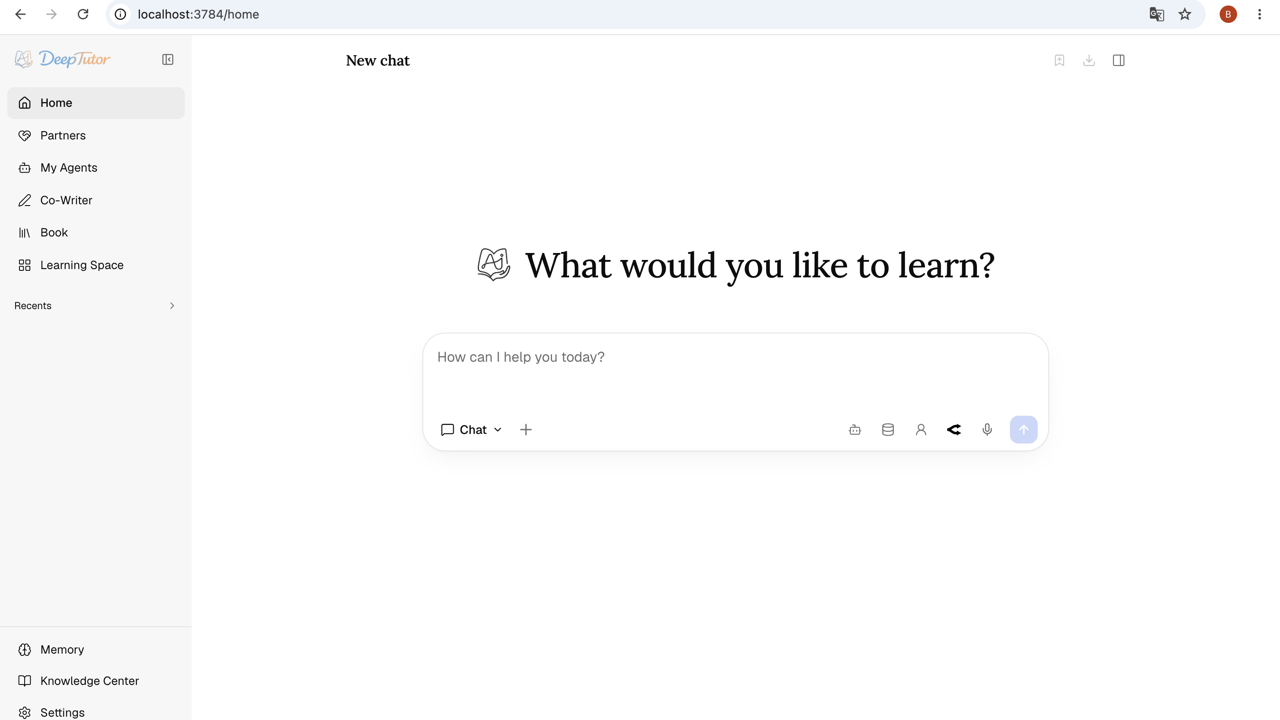Click the plus attachment icon
The width and height of the screenshot is (1280, 720).
tap(526, 430)
